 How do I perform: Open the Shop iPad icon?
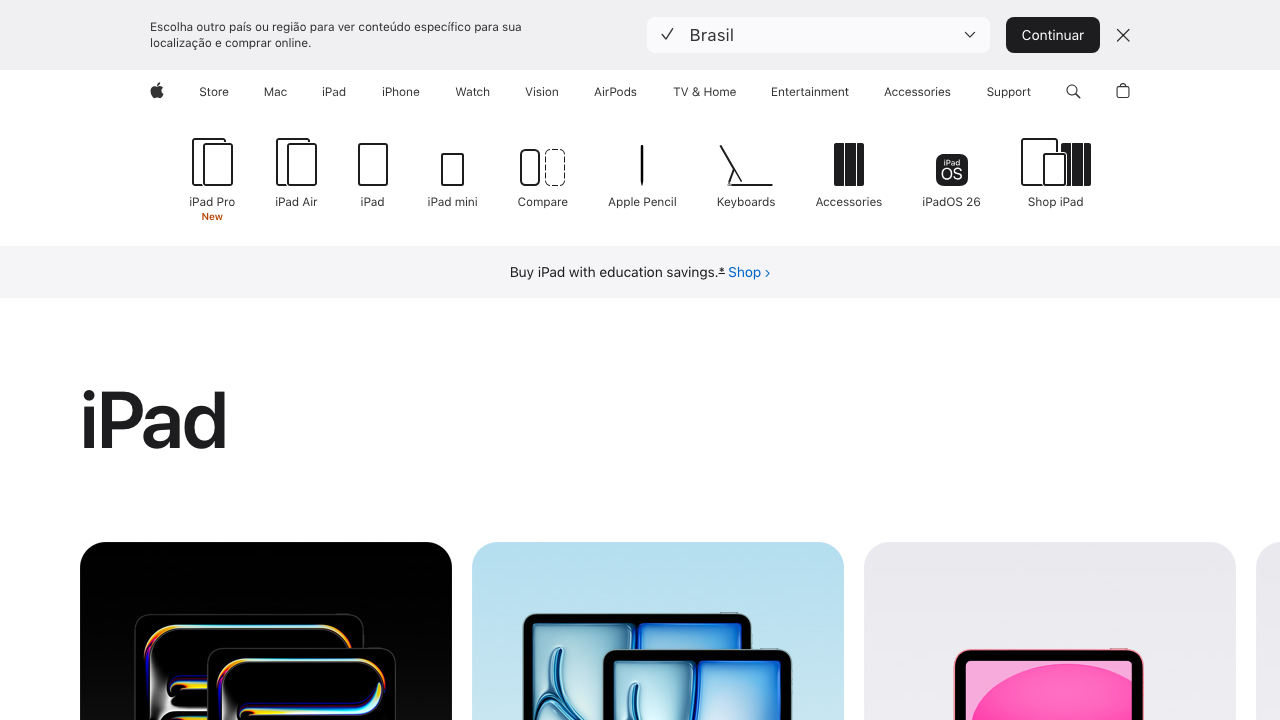coord(1055,163)
